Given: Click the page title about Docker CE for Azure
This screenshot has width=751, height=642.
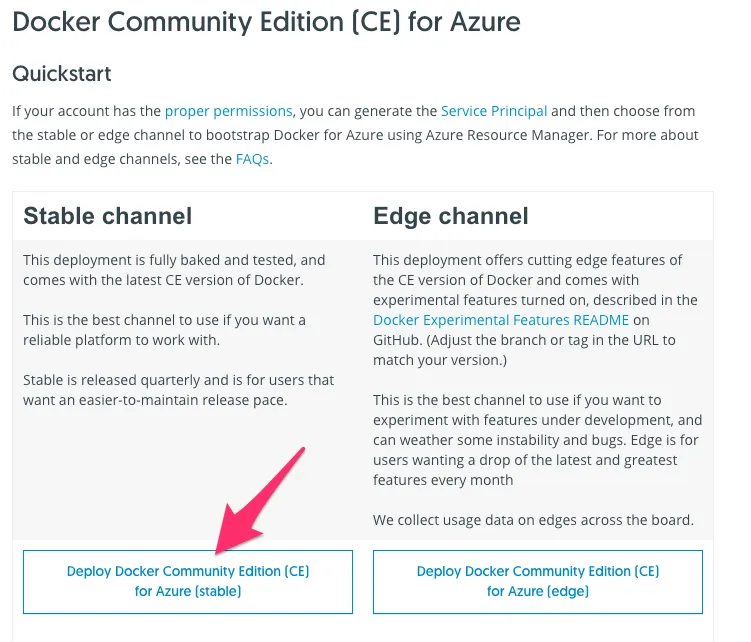Looking at the screenshot, I should (x=266, y=22).
